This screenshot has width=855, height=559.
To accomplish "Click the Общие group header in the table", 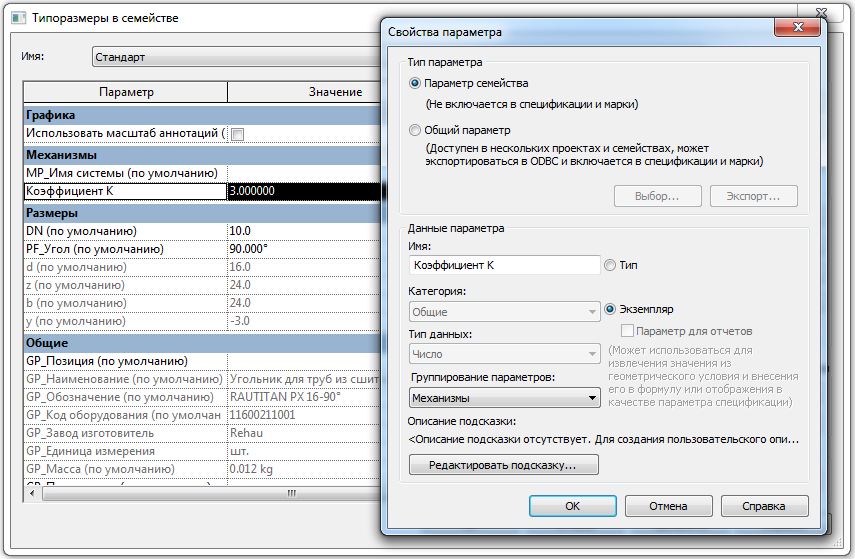I will (202, 343).
